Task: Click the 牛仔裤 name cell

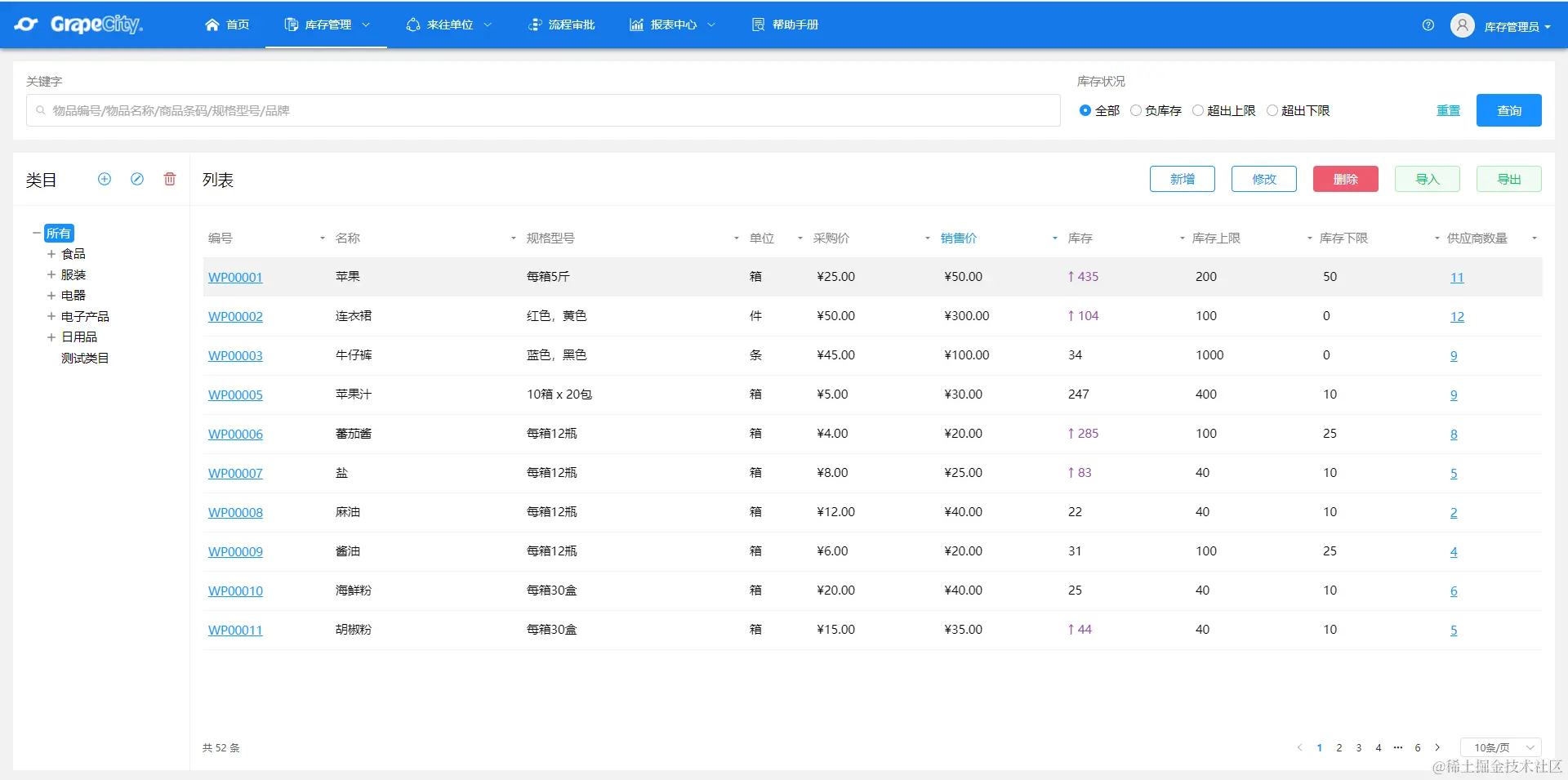Action: (x=354, y=355)
